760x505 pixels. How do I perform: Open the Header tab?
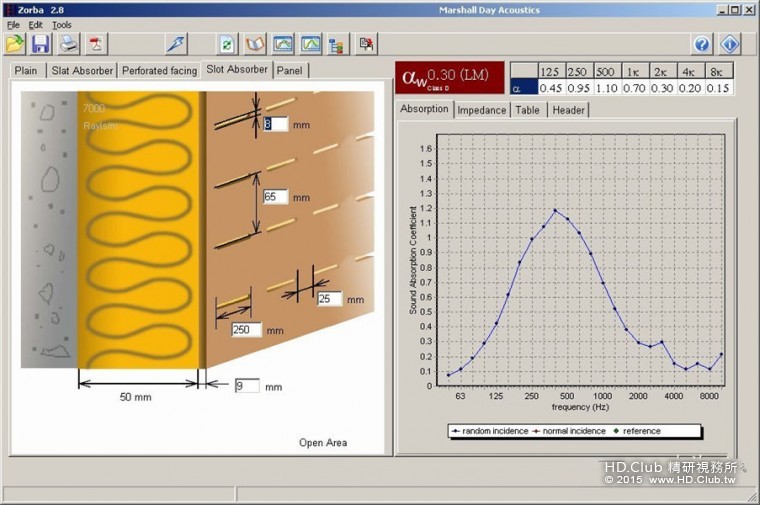click(568, 110)
